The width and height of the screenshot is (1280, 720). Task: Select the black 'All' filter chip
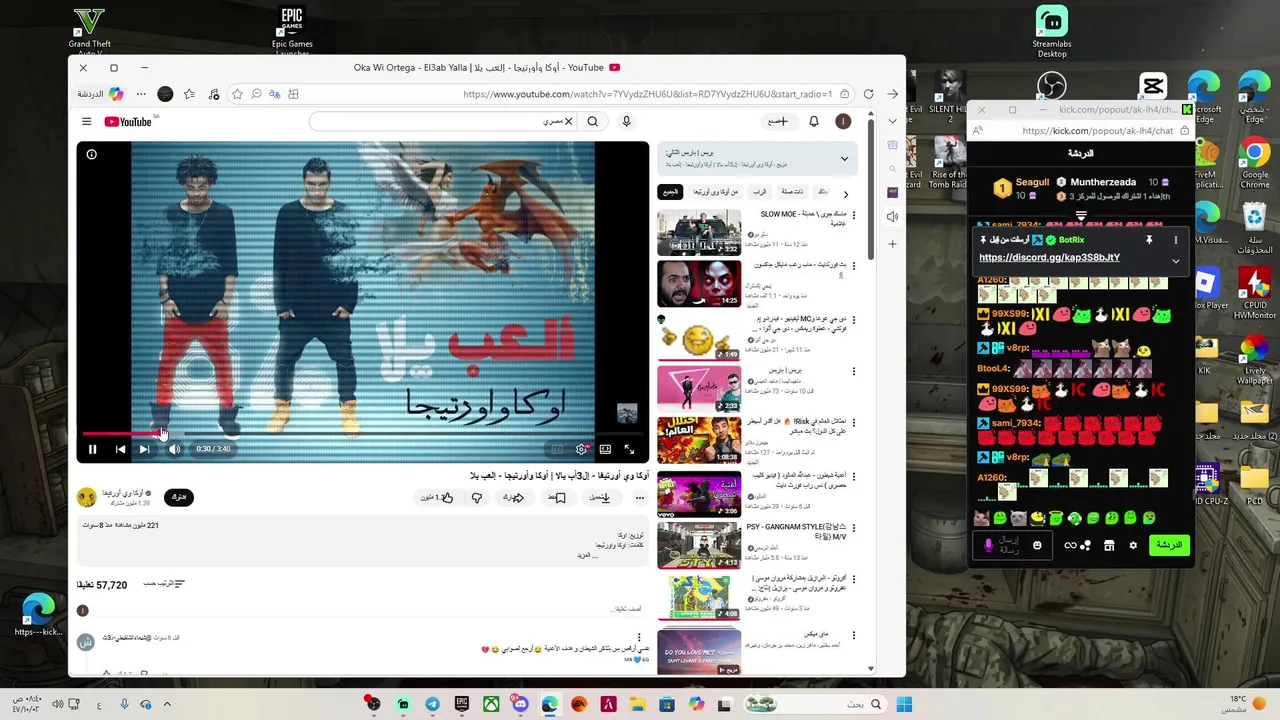(x=670, y=191)
